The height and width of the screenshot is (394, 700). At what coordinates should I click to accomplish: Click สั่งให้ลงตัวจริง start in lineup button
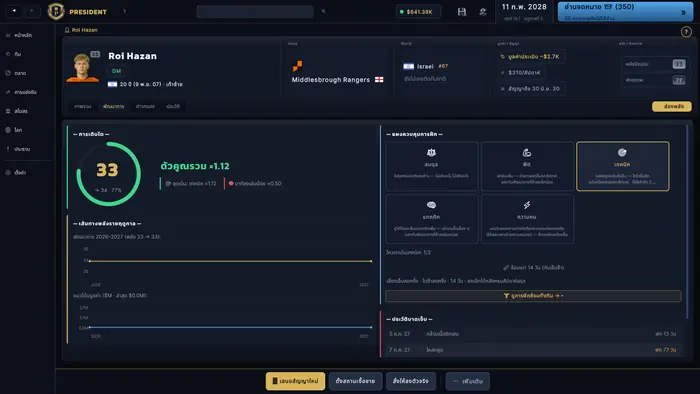pos(411,381)
